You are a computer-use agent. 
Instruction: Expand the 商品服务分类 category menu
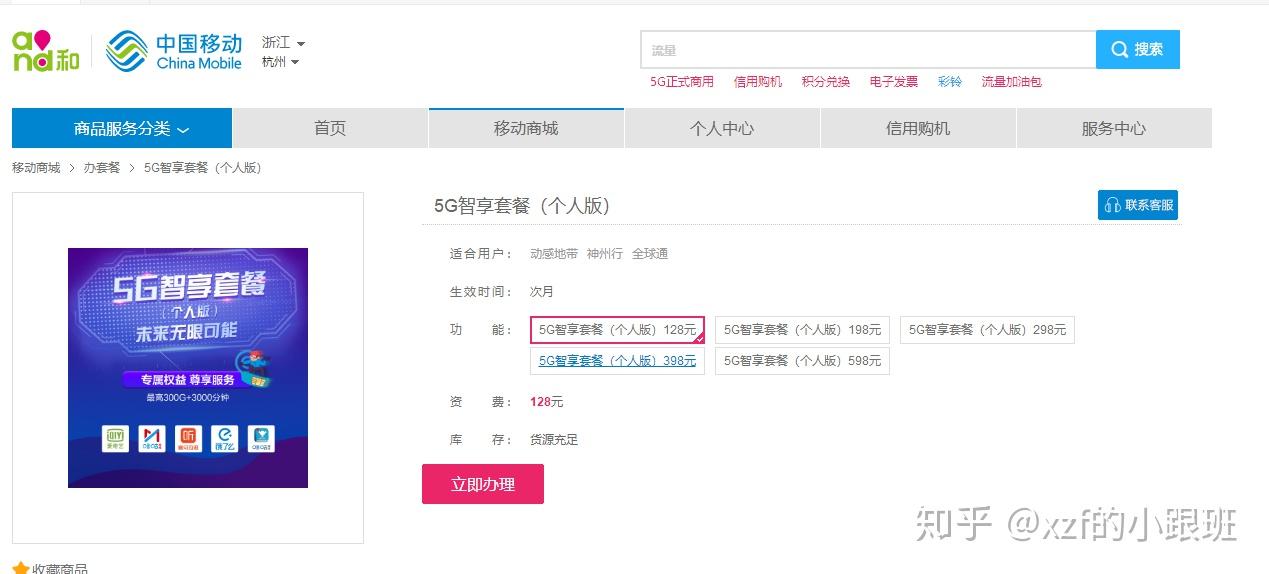[x=122, y=128]
